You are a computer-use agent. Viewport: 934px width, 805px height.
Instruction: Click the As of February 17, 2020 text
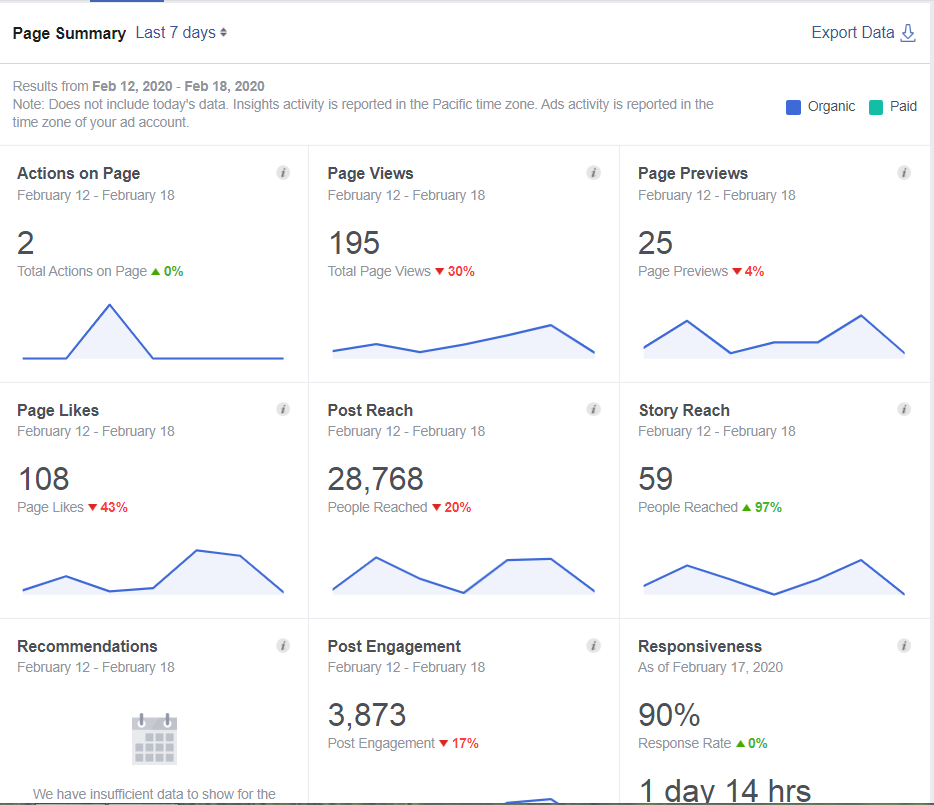pyautogui.click(x=710, y=667)
